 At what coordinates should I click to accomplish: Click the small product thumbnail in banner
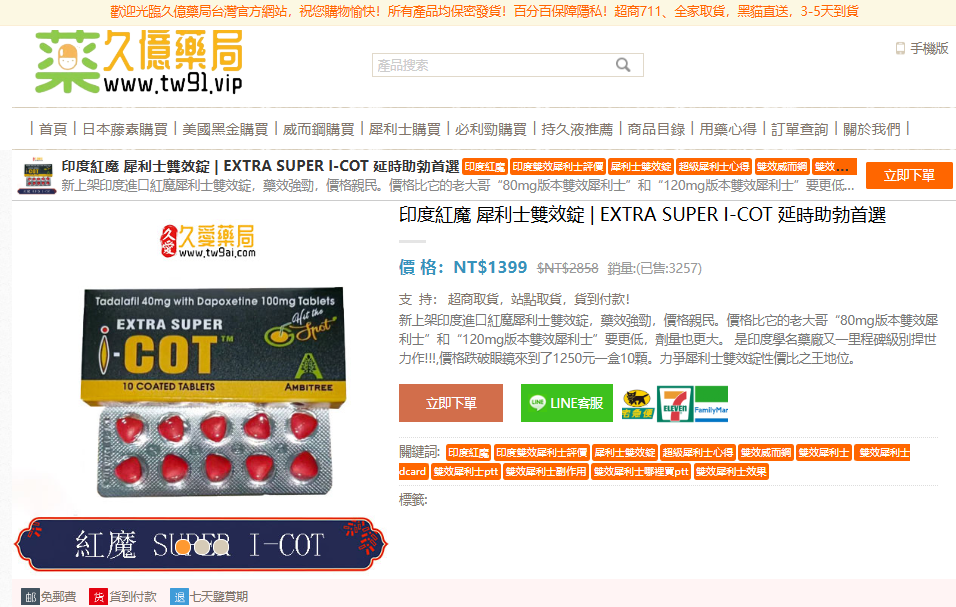point(37,175)
